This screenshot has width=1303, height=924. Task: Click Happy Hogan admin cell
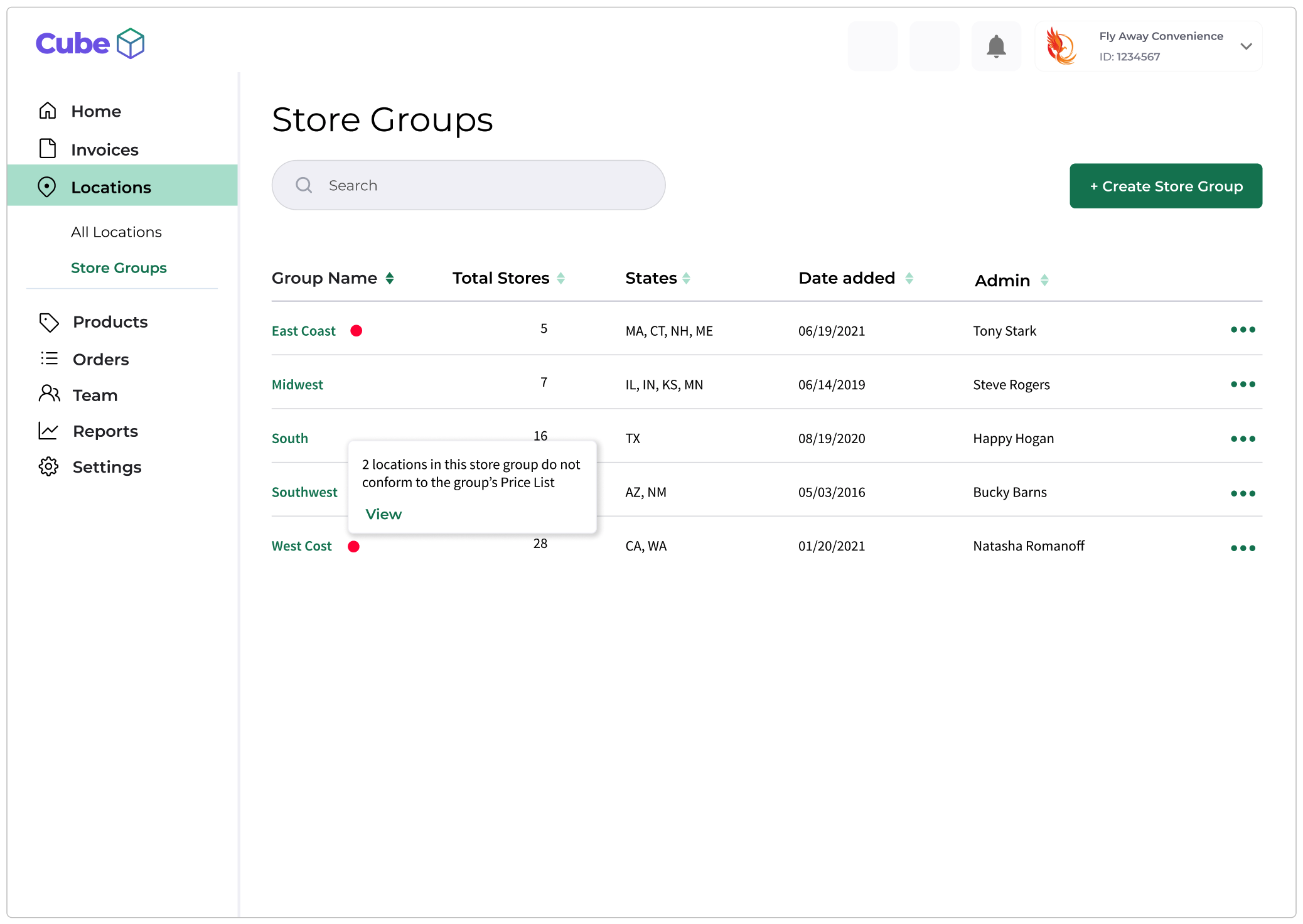(x=1013, y=439)
